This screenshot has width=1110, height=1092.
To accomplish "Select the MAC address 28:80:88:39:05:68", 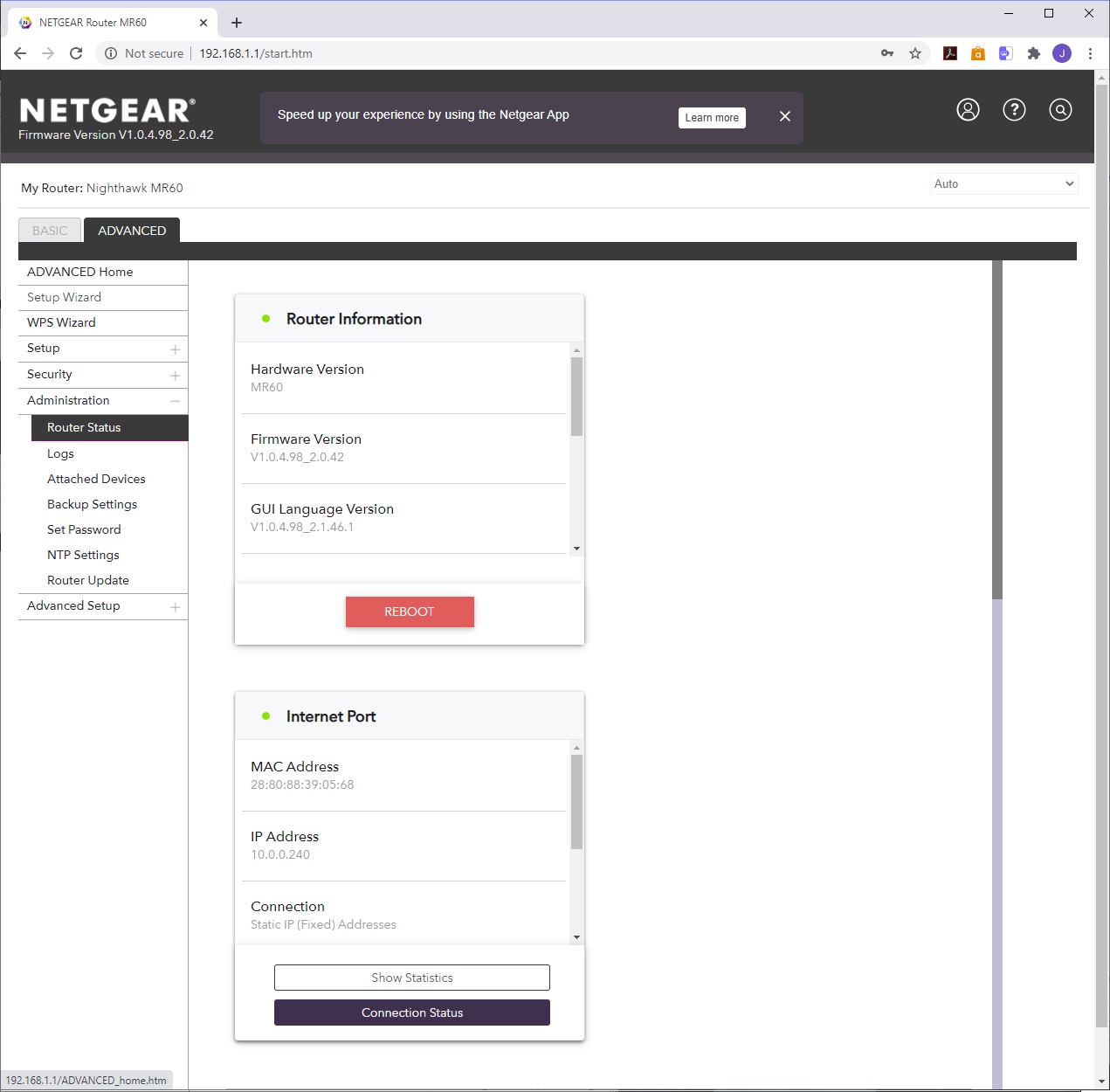I will [302, 784].
